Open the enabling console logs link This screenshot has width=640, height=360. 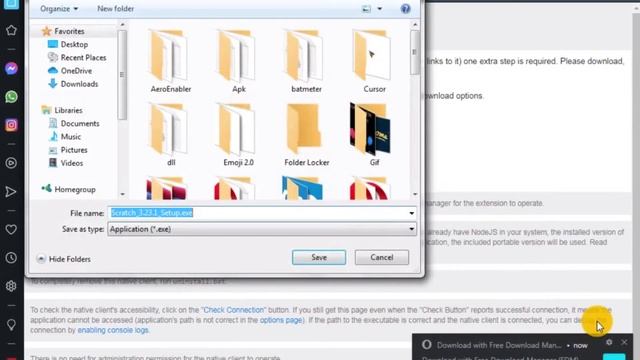point(113,330)
